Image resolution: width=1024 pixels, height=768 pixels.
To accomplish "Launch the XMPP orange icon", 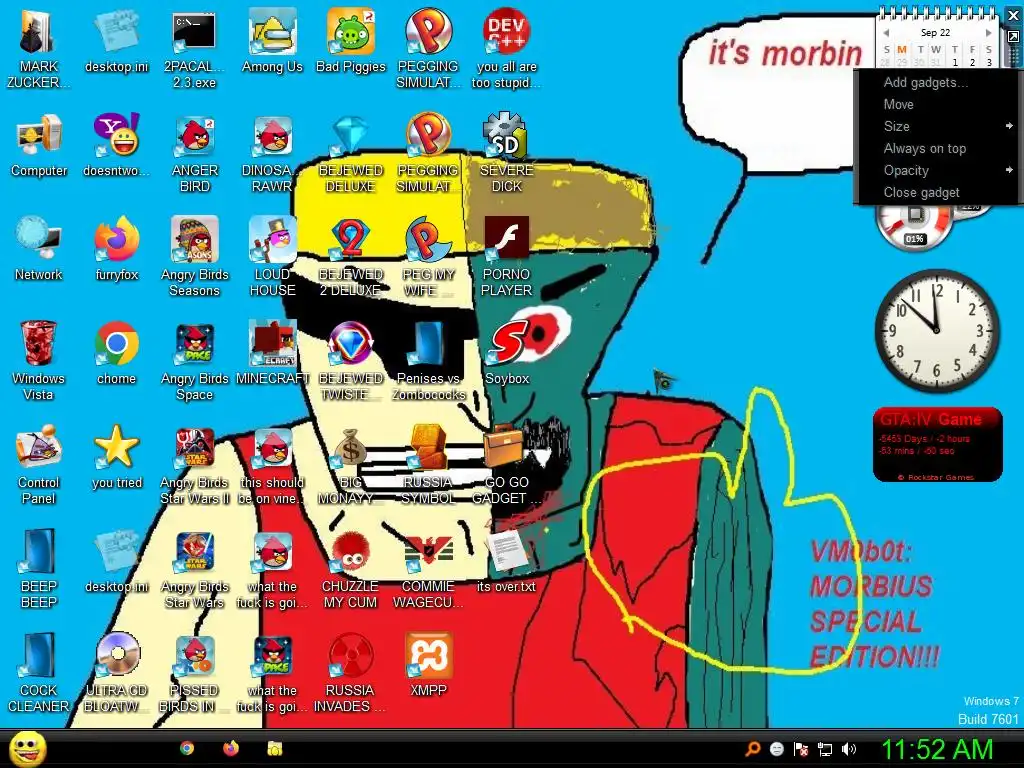I will (x=428, y=664).
